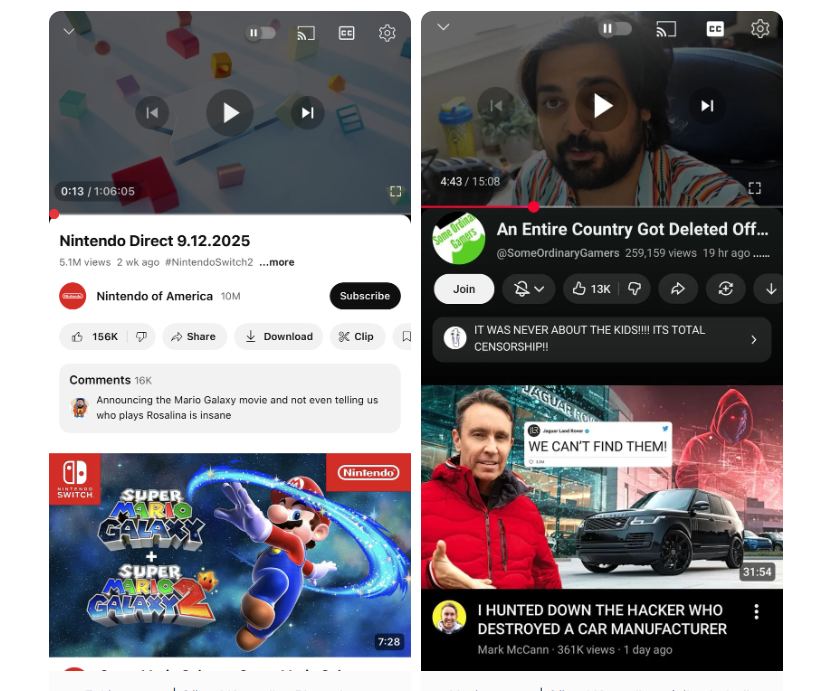Like the video with 13K thumbs up

(591, 289)
